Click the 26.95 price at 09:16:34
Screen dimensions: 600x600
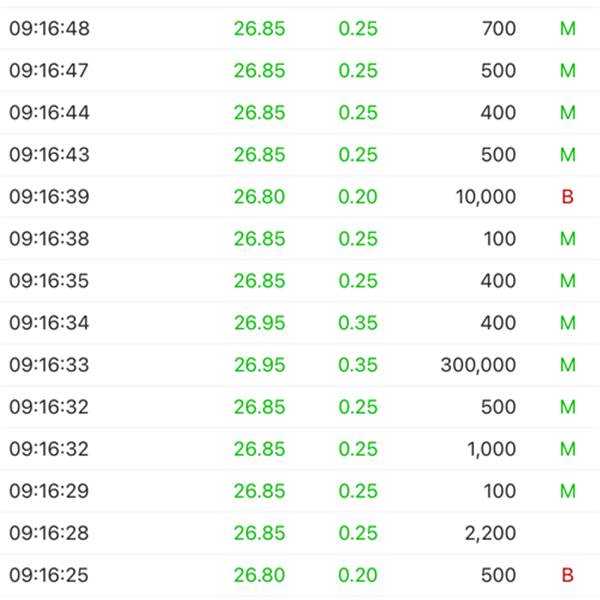(x=259, y=323)
